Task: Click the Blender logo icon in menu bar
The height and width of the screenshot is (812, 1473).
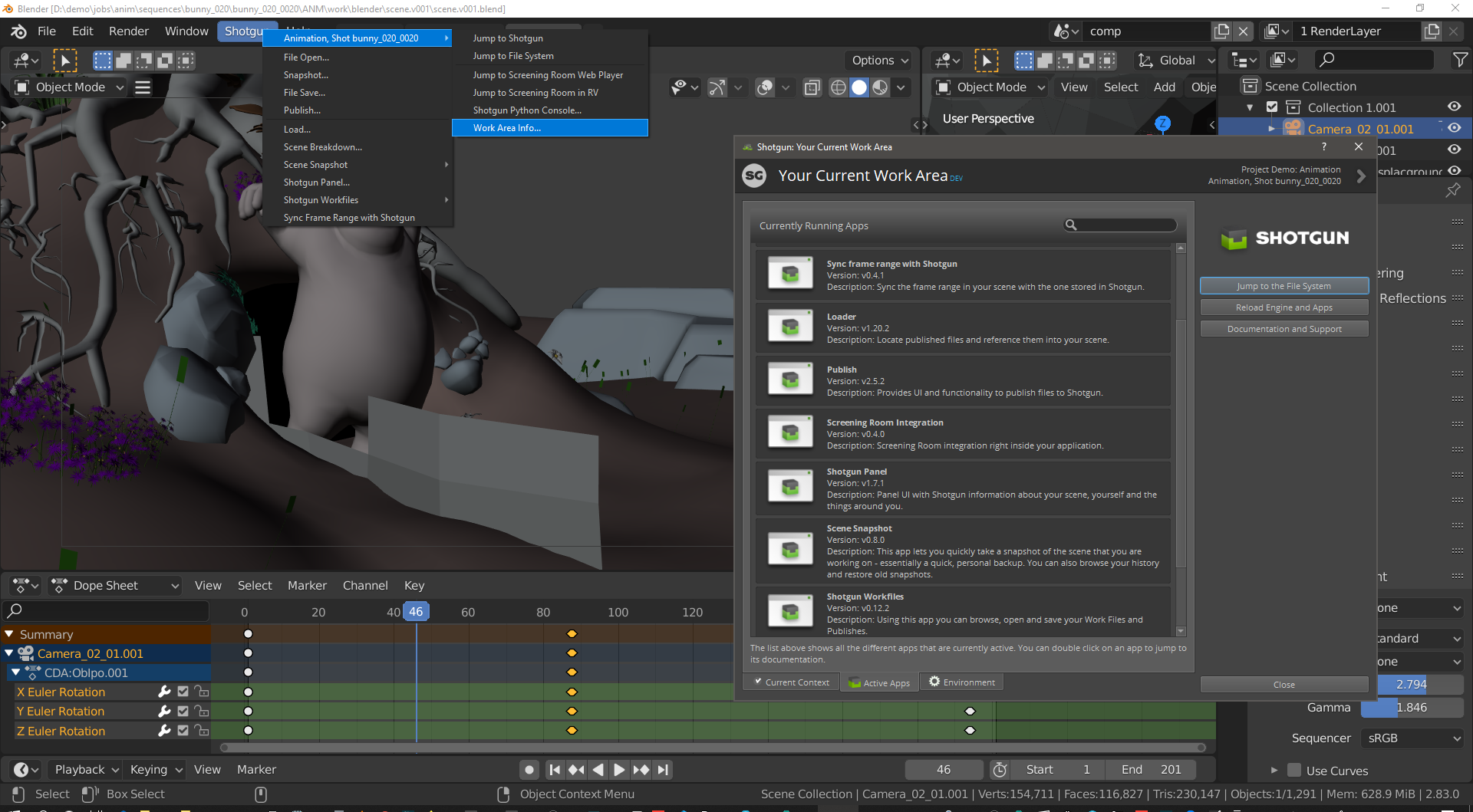Action: coord(18,31)
